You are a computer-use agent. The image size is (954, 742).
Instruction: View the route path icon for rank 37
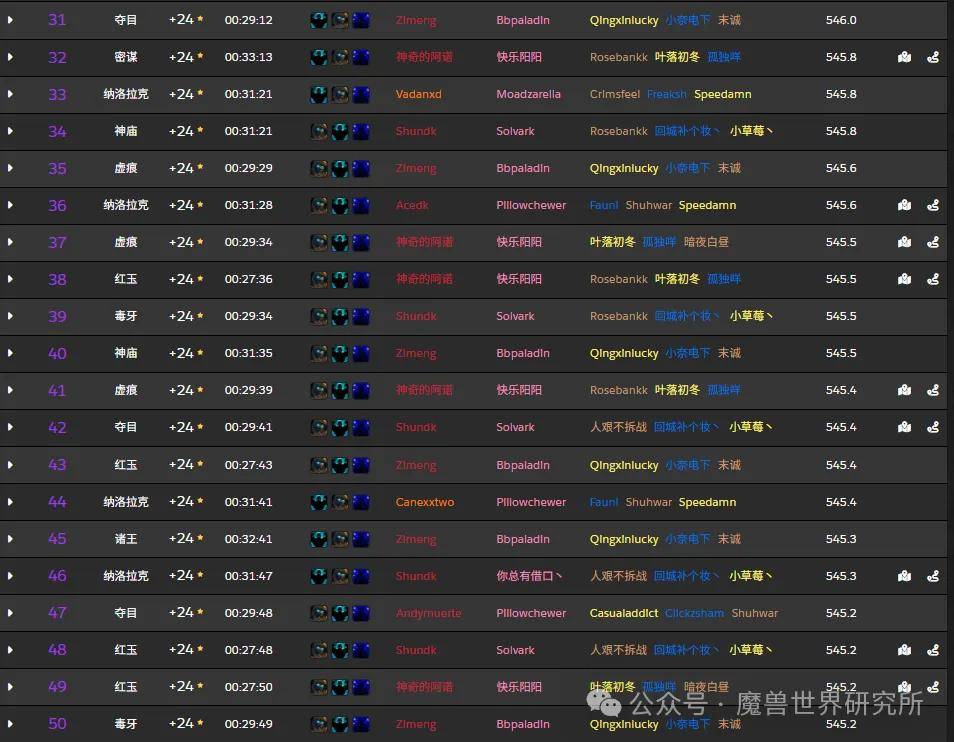click(933, 242)
